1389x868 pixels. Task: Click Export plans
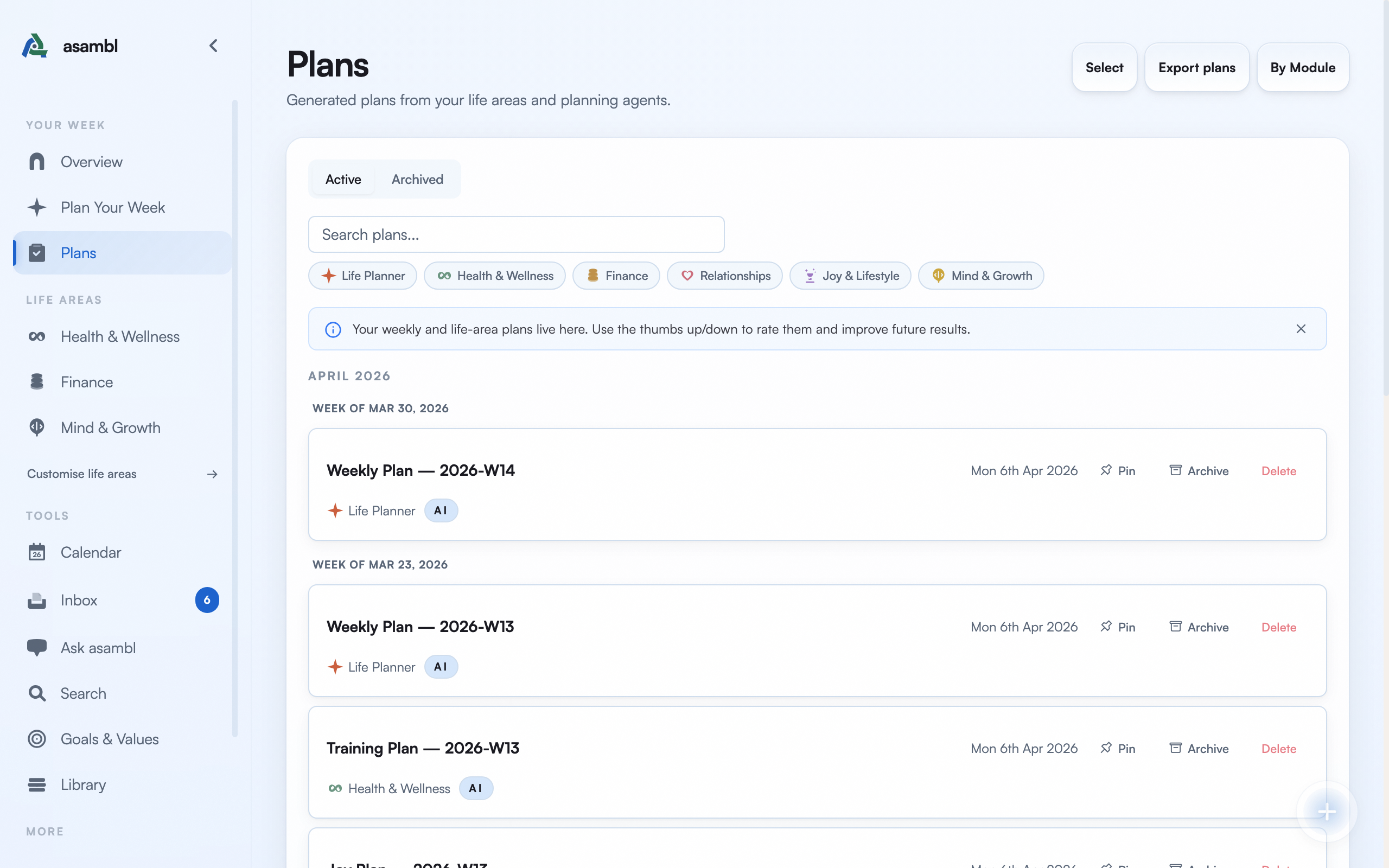click(1197, 67)
